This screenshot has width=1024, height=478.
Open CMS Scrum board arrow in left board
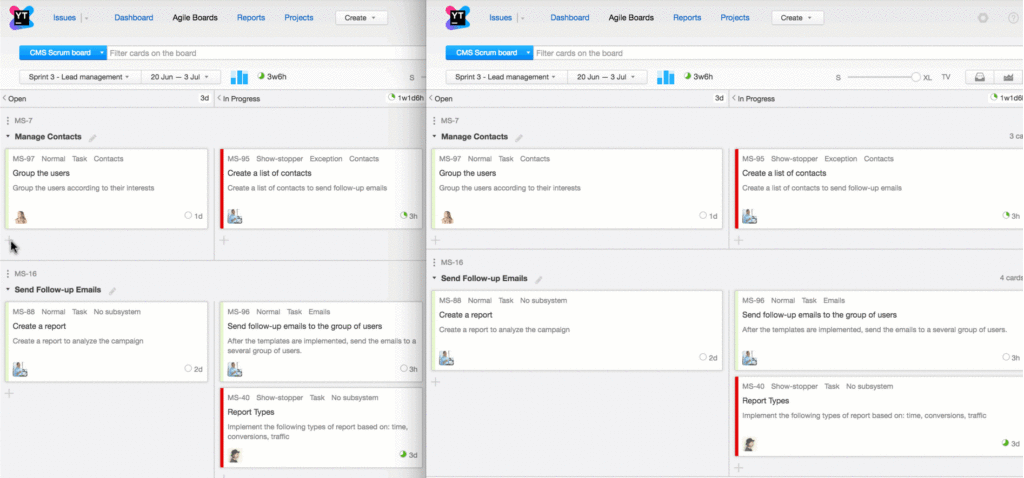(102, 53)
